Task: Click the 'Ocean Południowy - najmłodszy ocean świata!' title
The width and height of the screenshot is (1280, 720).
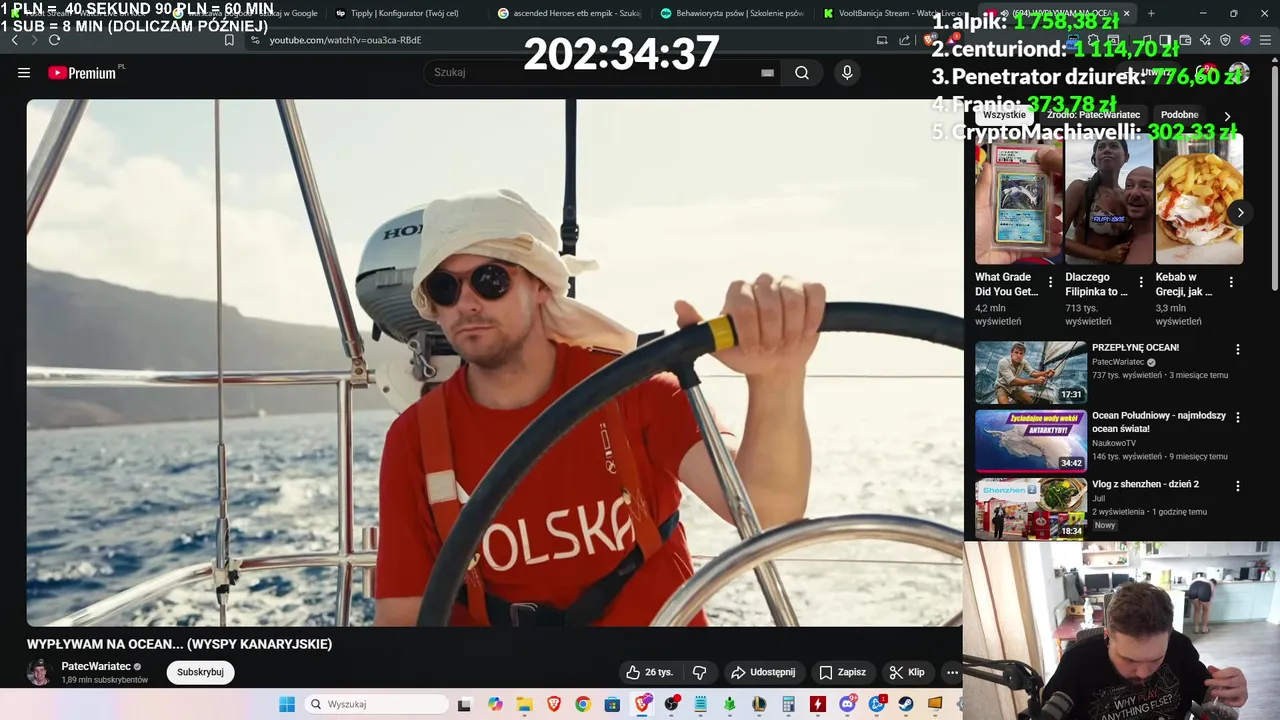Action: click(x=1159, y=422)
